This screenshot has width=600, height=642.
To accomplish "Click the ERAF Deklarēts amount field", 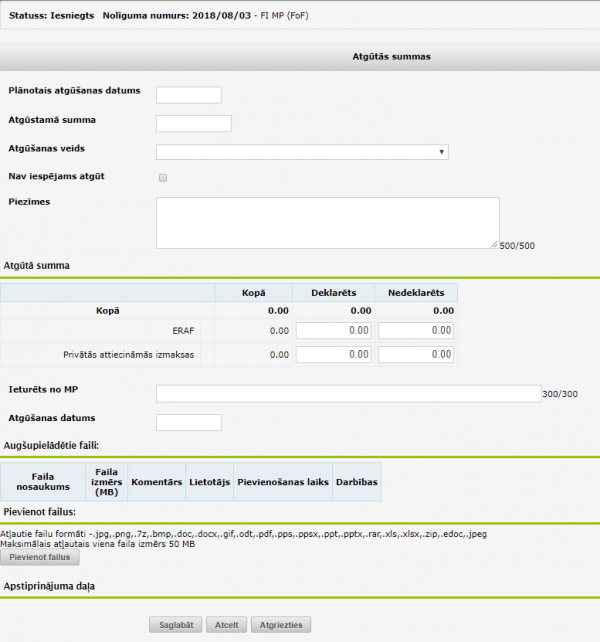I will coord(333,331).
